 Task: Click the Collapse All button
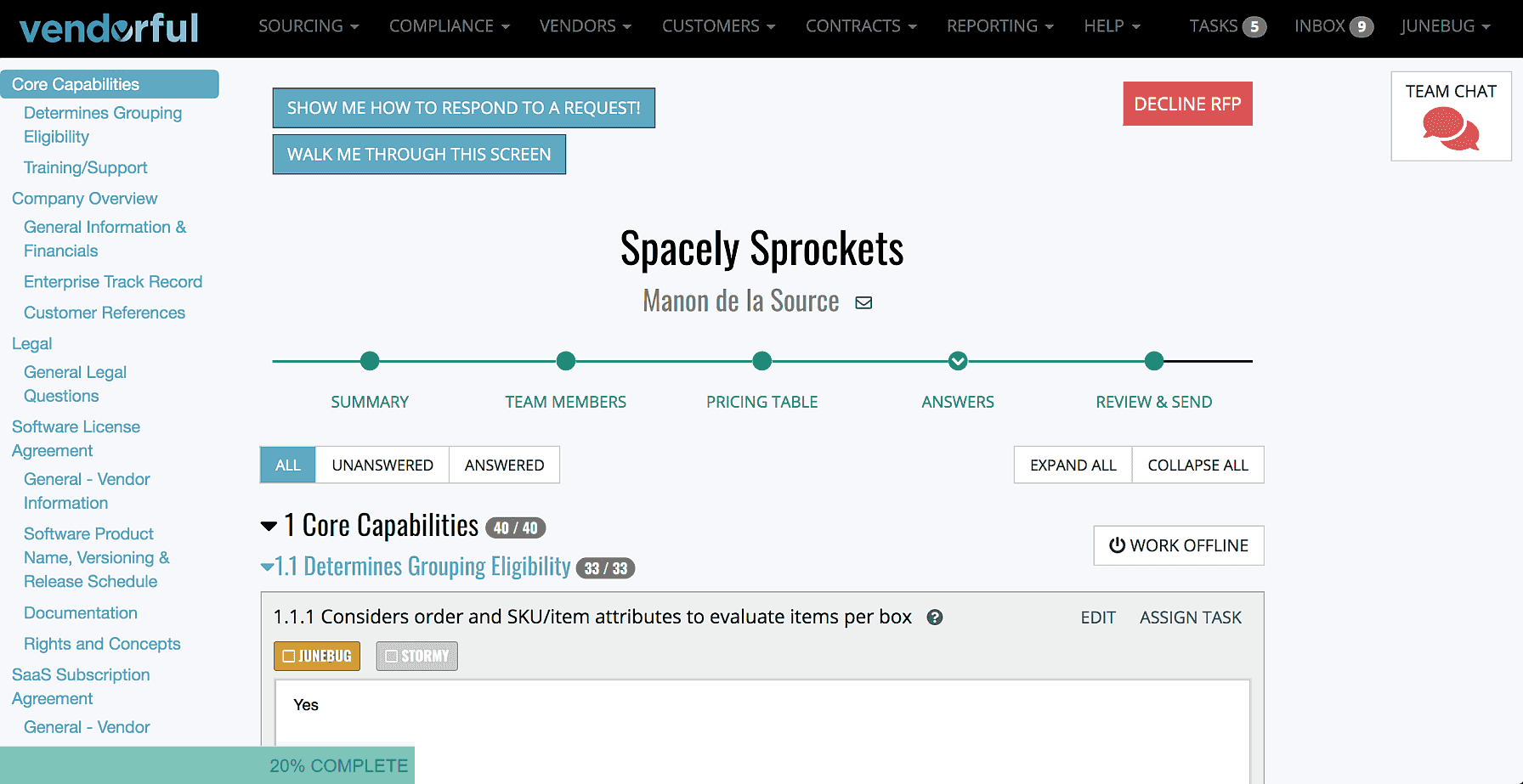pyautogui.click(x=1198, y=465)
